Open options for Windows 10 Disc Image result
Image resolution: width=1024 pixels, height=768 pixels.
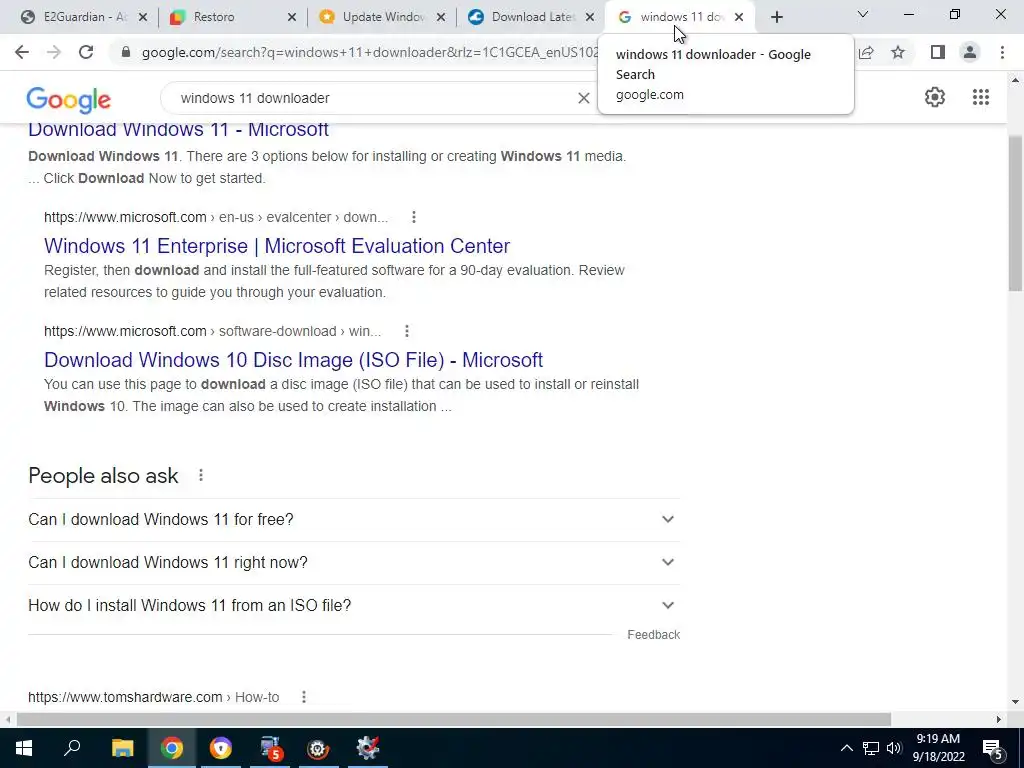[x=407, y=331]
